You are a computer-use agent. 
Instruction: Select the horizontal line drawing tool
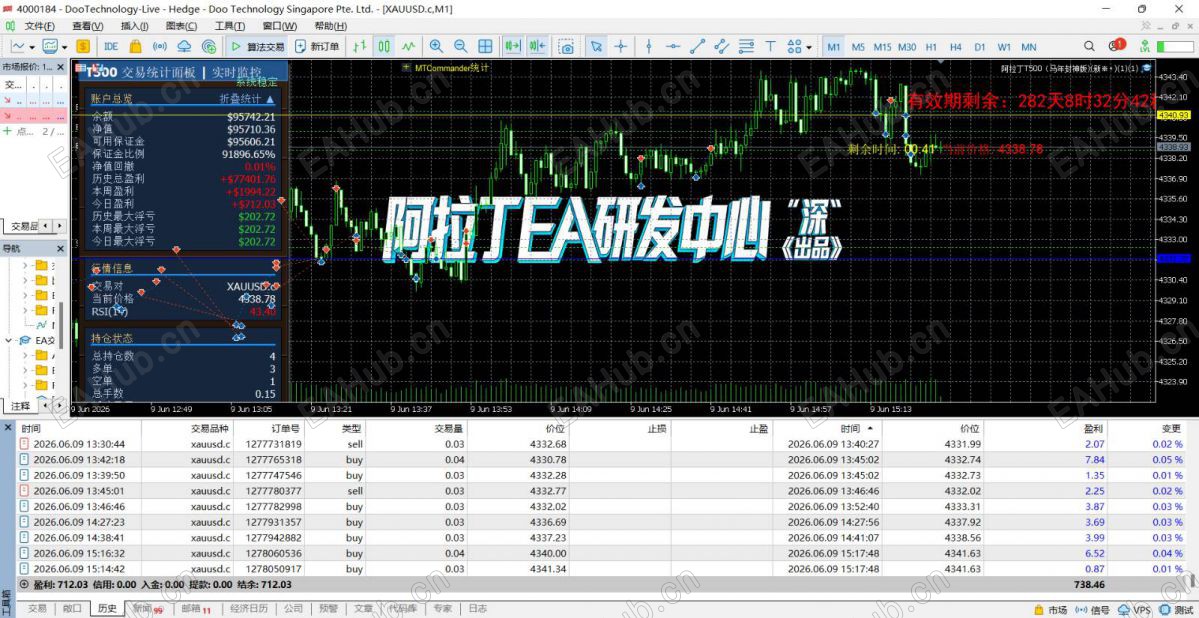pos(673,47)
